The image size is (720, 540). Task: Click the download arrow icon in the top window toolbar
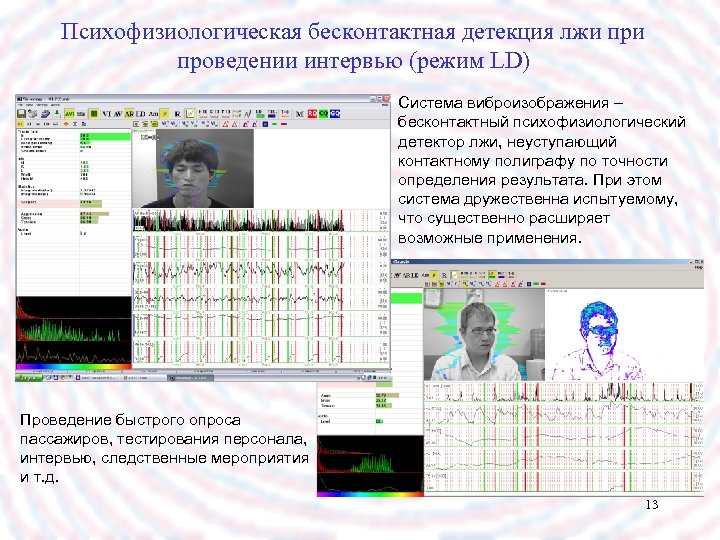point(57,114)
